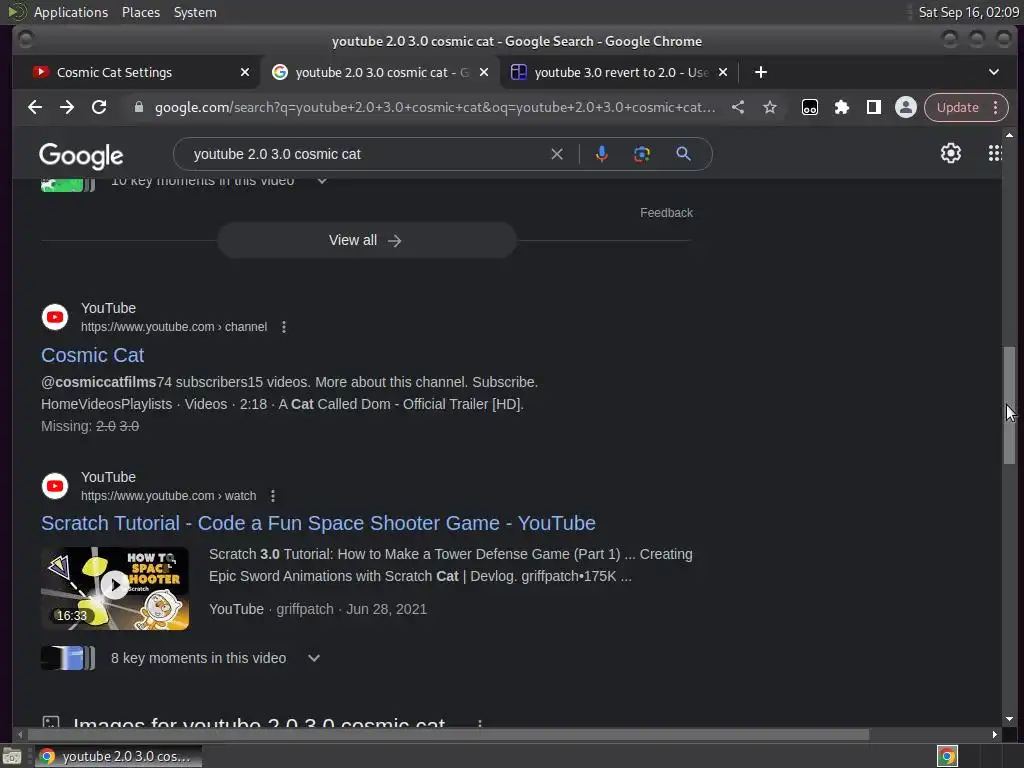Click YouTube favicon of Cosmic Cat result

click(55, 317)
